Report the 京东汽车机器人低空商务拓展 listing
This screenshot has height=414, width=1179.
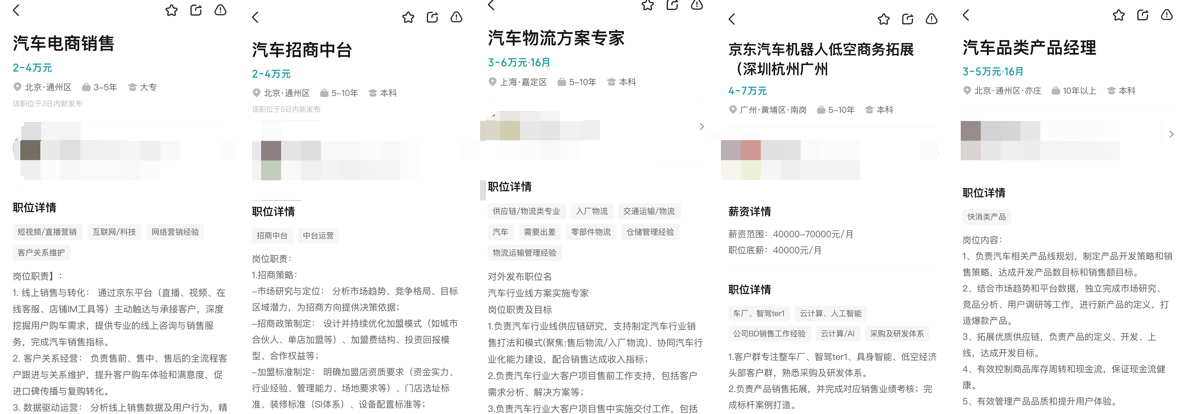click(931, 19)
